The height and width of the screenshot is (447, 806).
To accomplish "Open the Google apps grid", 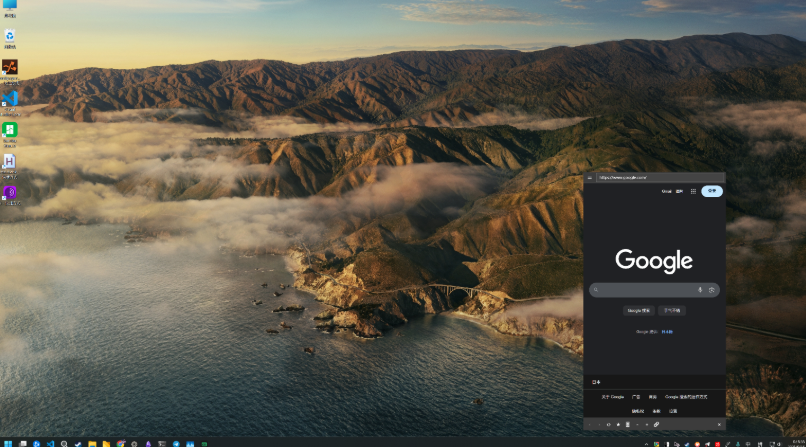I will (x=693, y=190).
